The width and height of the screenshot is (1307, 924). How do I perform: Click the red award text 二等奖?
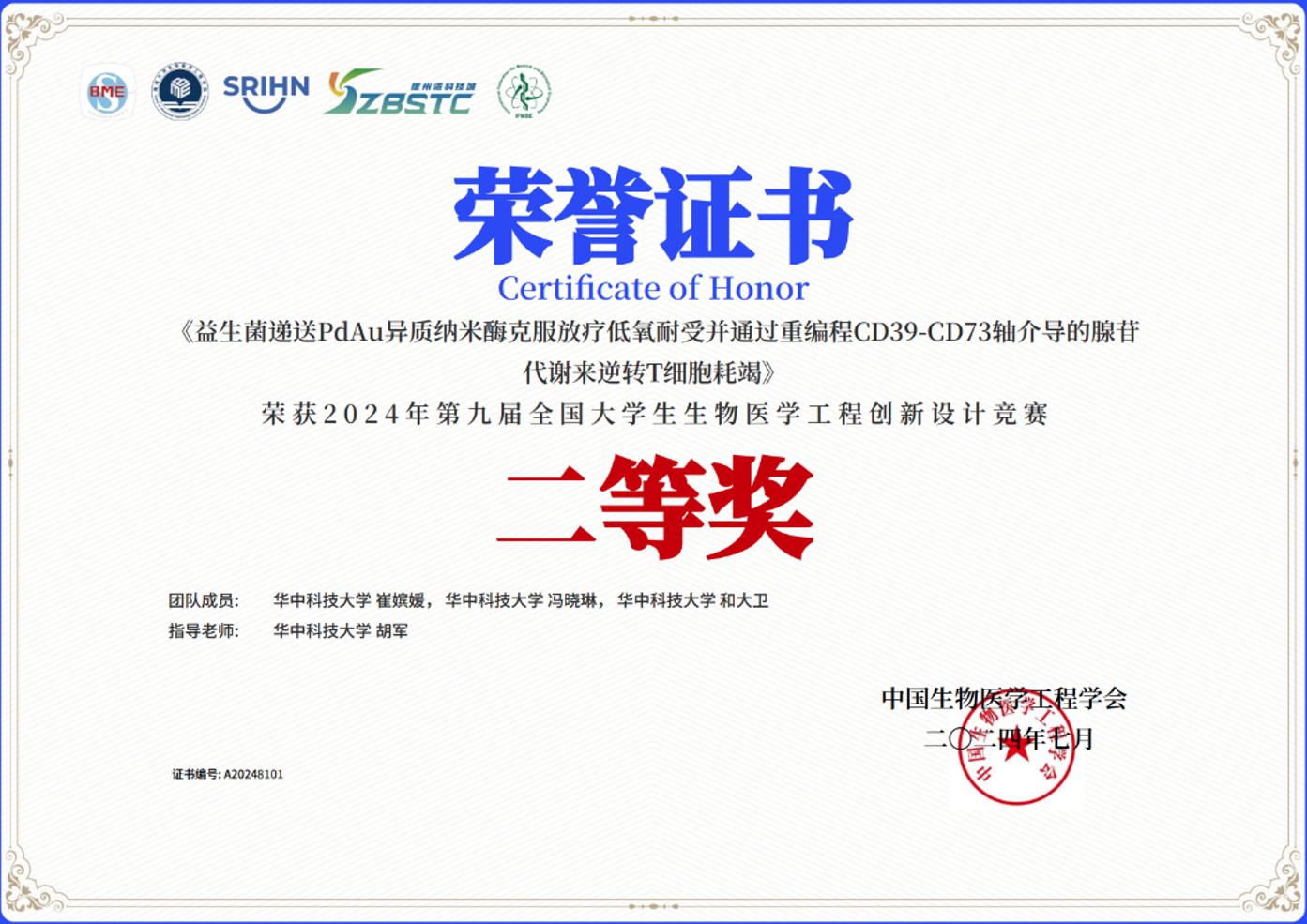coord(654,507)
